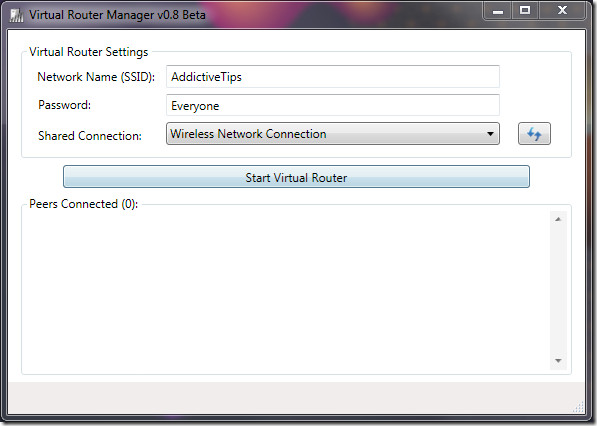Maximize the Virtual Router Manager window
Image resolution: width=597 pixels, height=426 pixels.
click(x=525, y=11)
